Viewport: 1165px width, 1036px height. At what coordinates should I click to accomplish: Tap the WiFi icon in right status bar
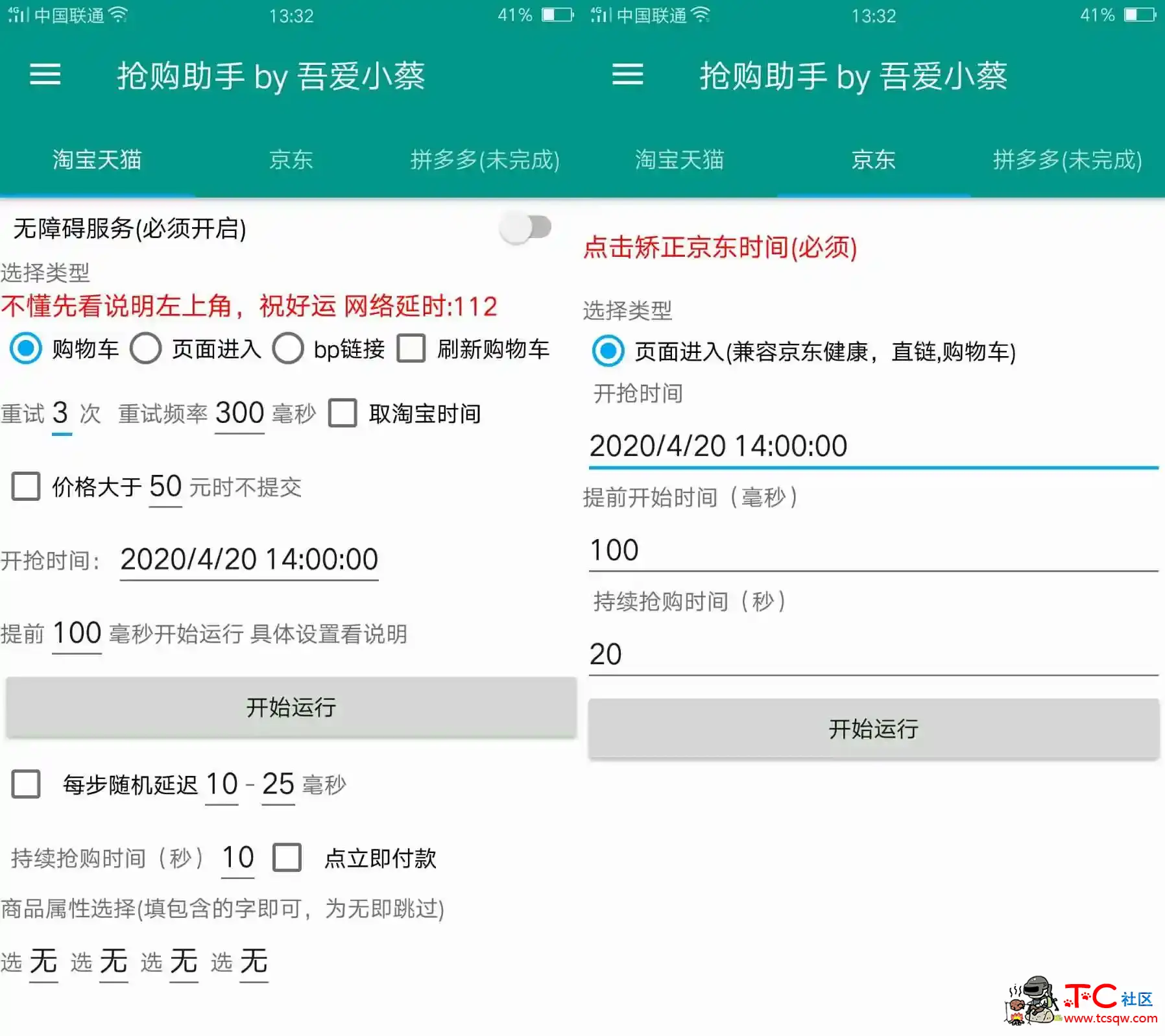[701, 15]
